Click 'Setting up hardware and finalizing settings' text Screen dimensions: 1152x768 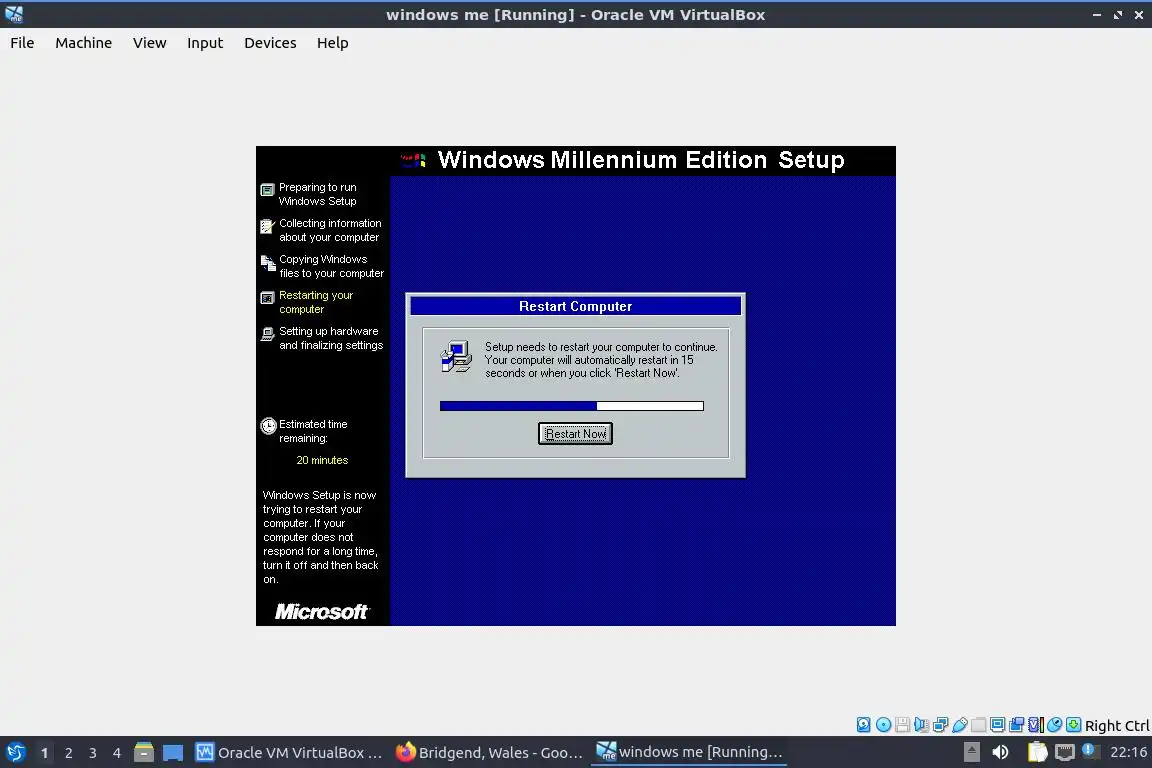[x=331, y=338]
